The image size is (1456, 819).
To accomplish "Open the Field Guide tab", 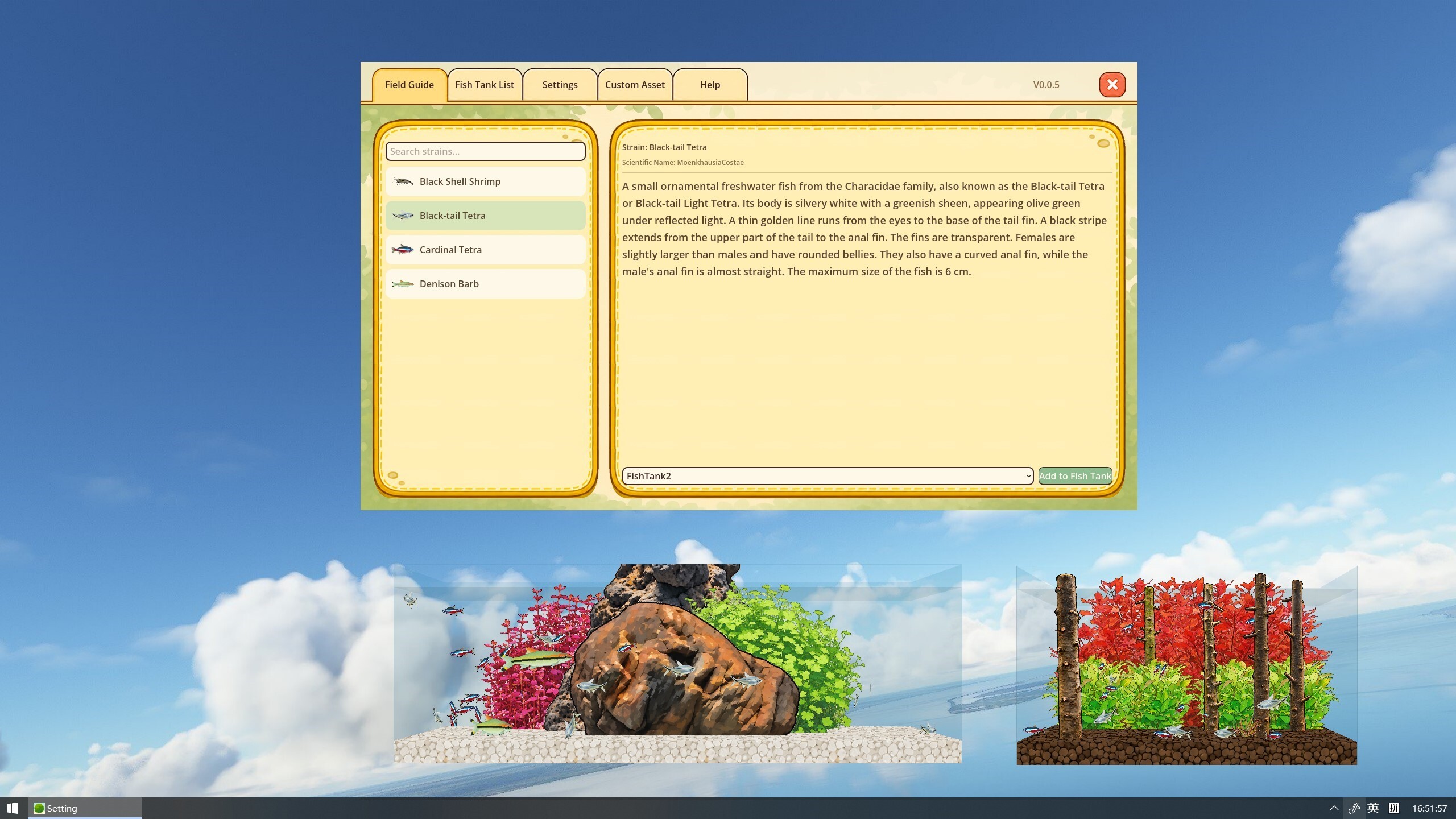I will pyautogui.click(x=409, y=85).
